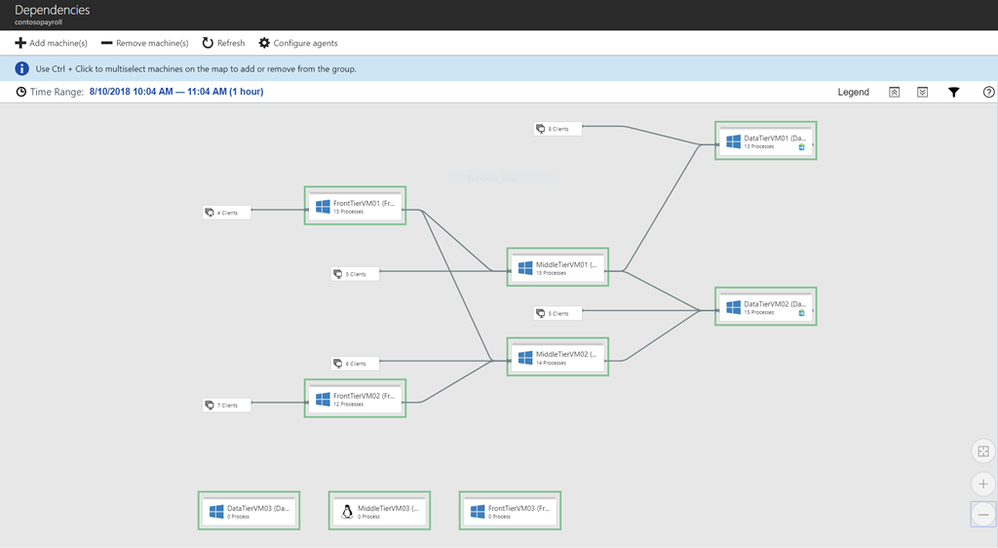Refresh the dependency map

pos(223,43)
